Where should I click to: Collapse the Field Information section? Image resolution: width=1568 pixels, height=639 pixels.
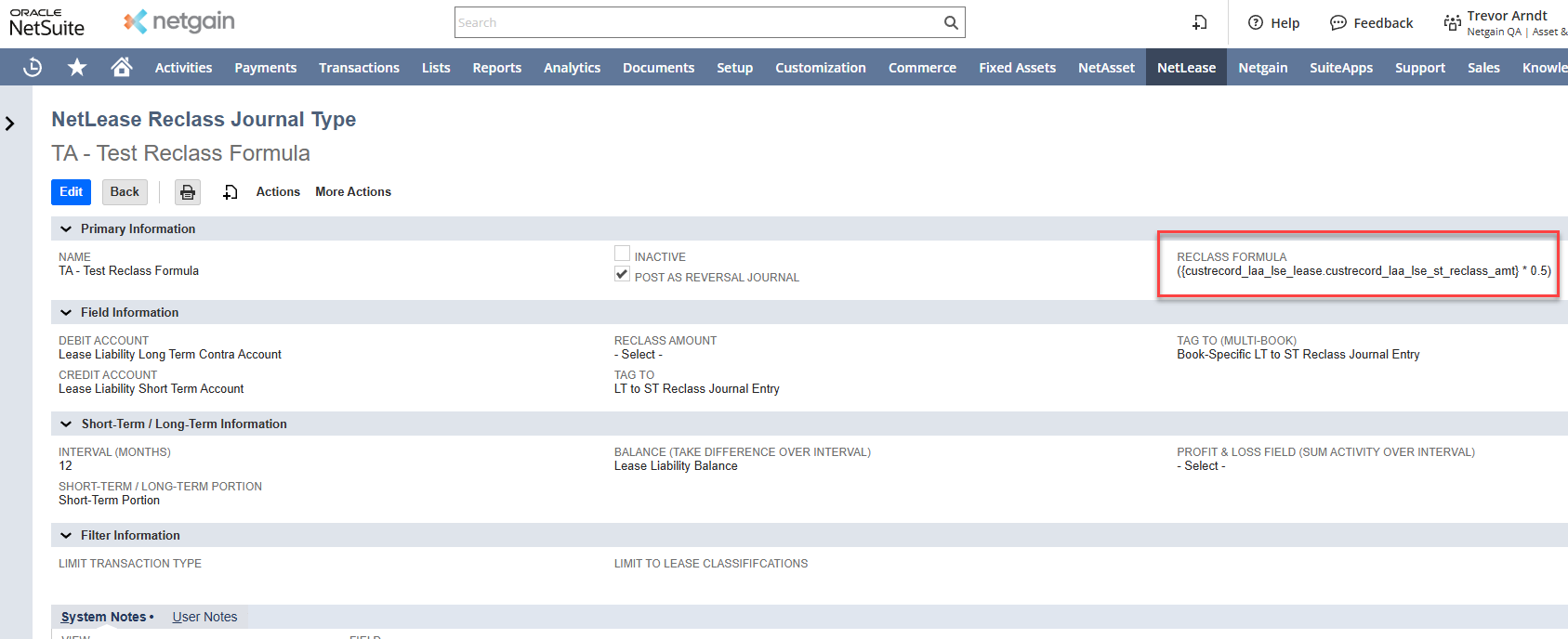pos(66,313)
